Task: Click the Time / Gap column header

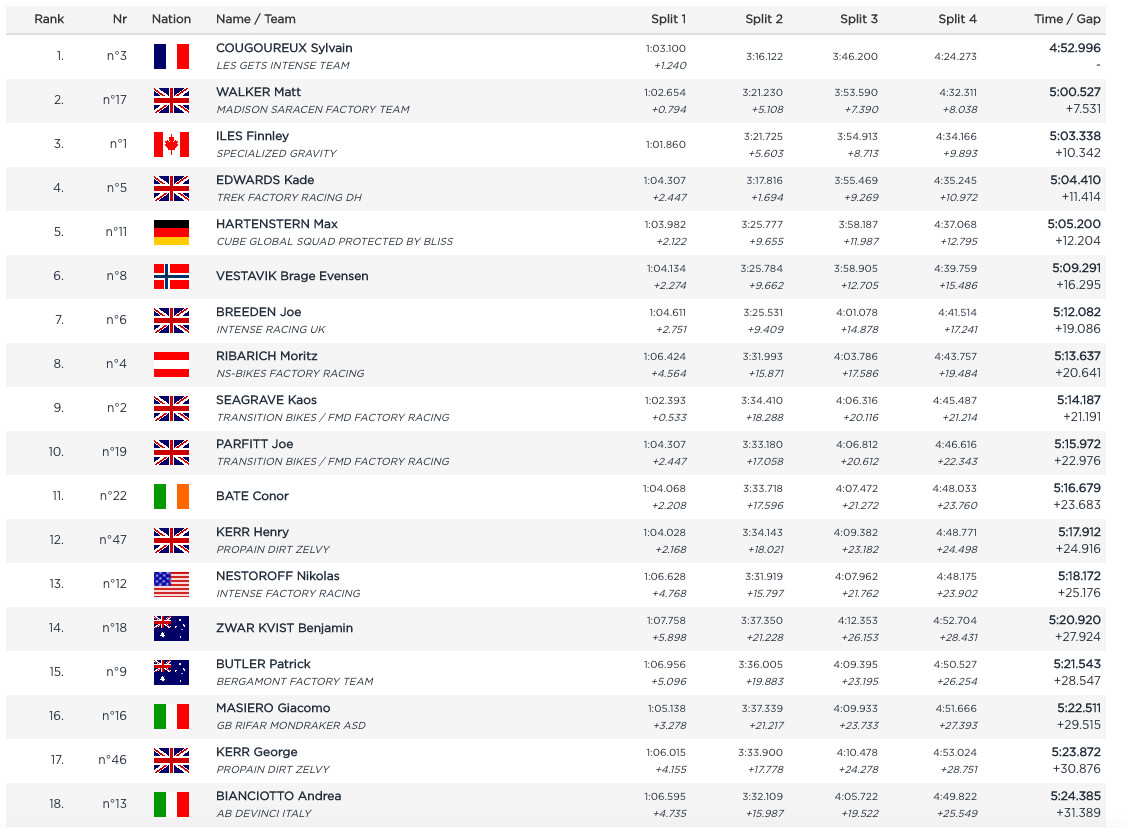Action: (1067, 19)
